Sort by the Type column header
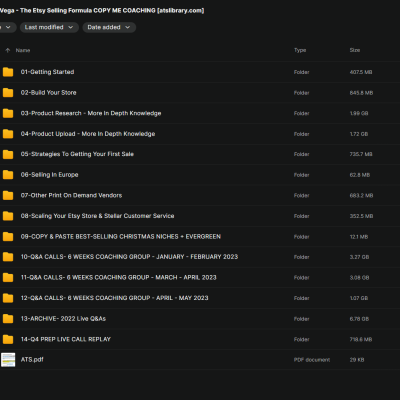 point(300,50)
